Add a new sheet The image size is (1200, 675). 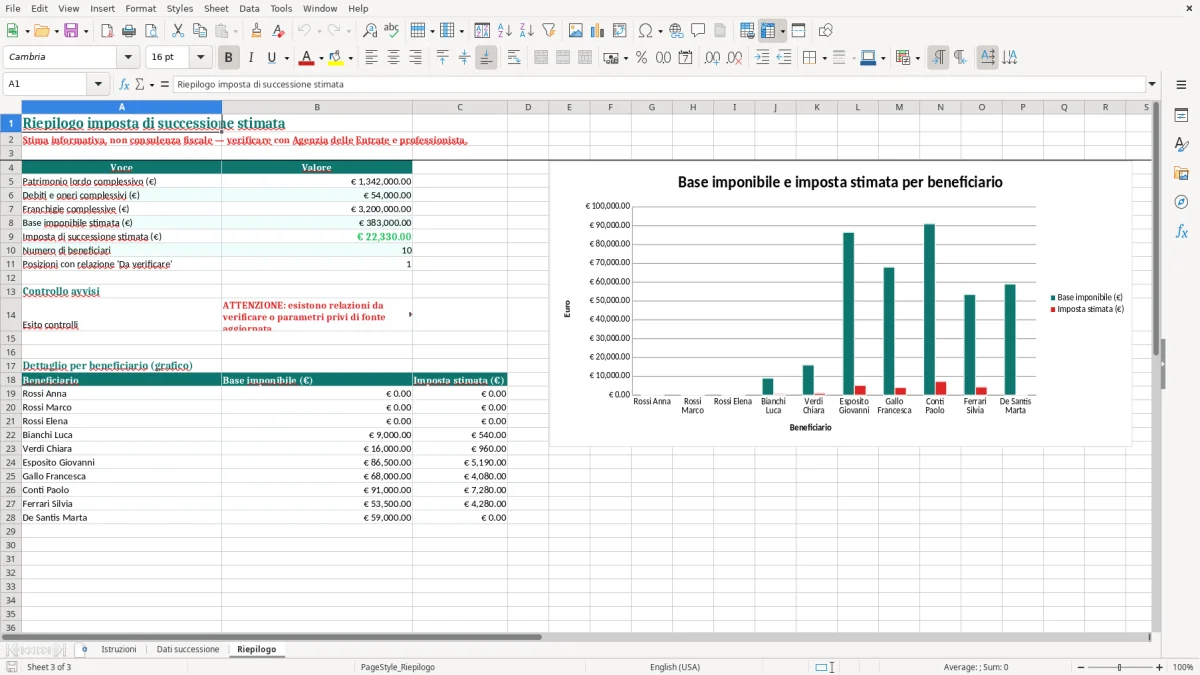[x=84, y=649]
